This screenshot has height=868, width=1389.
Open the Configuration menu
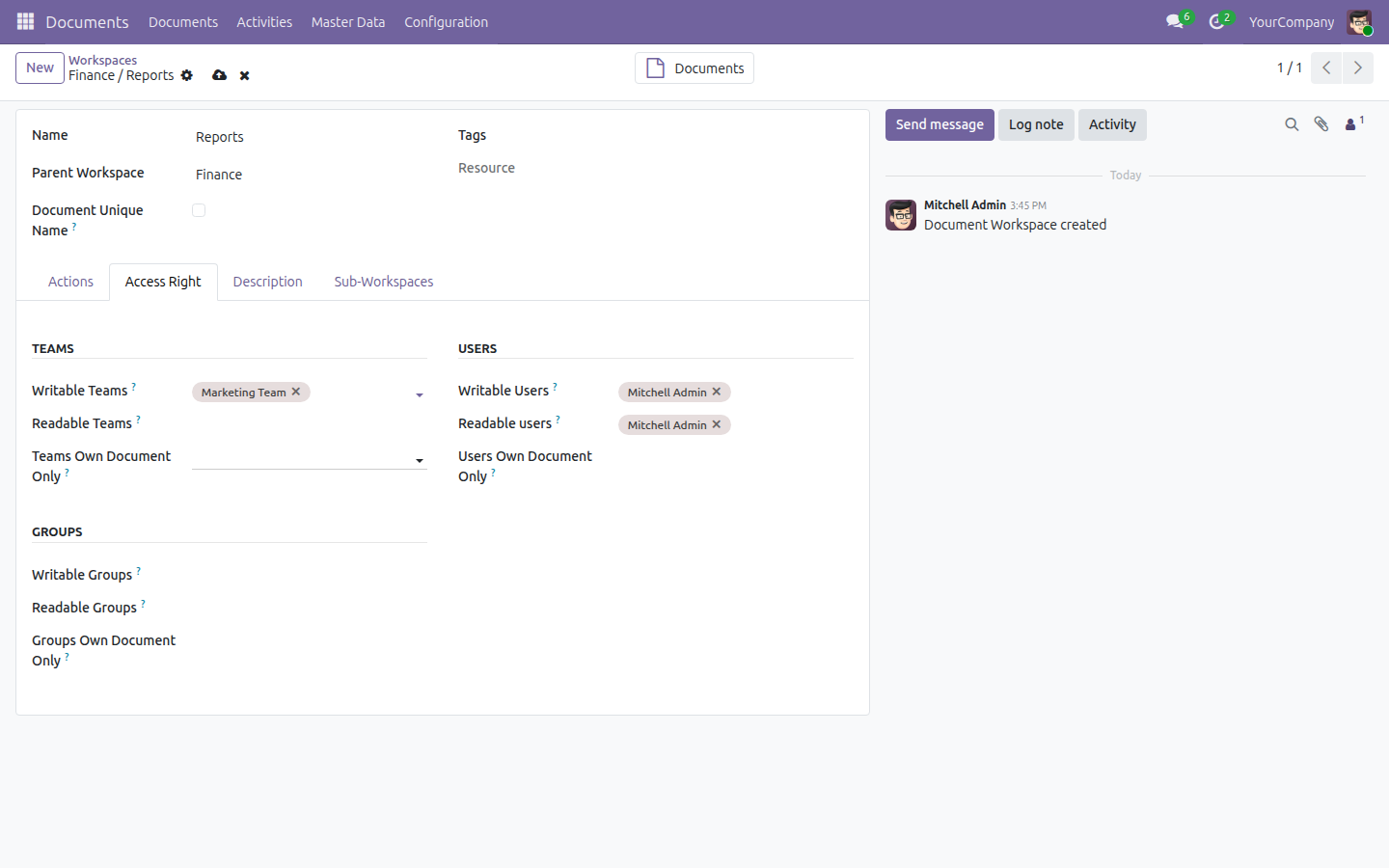pyautogui.click(x=446, y=22)
